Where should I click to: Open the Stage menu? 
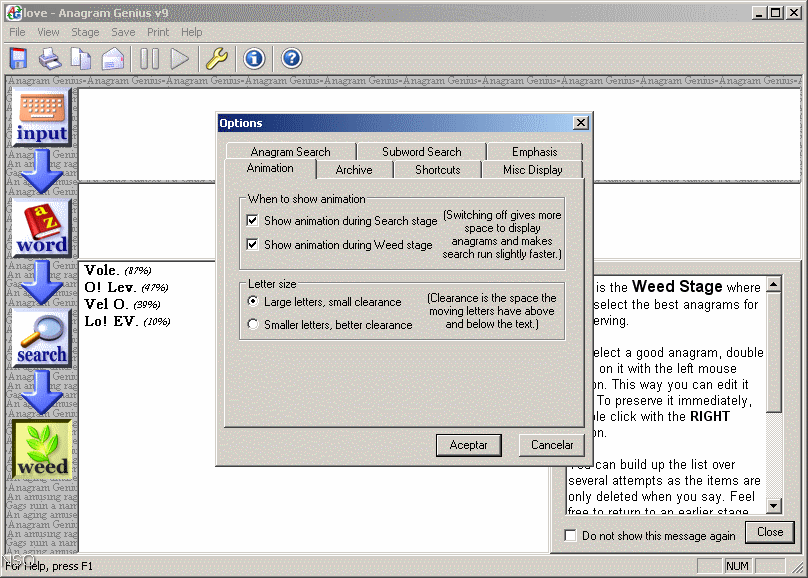pyautogui.click(x=85, y=32)
